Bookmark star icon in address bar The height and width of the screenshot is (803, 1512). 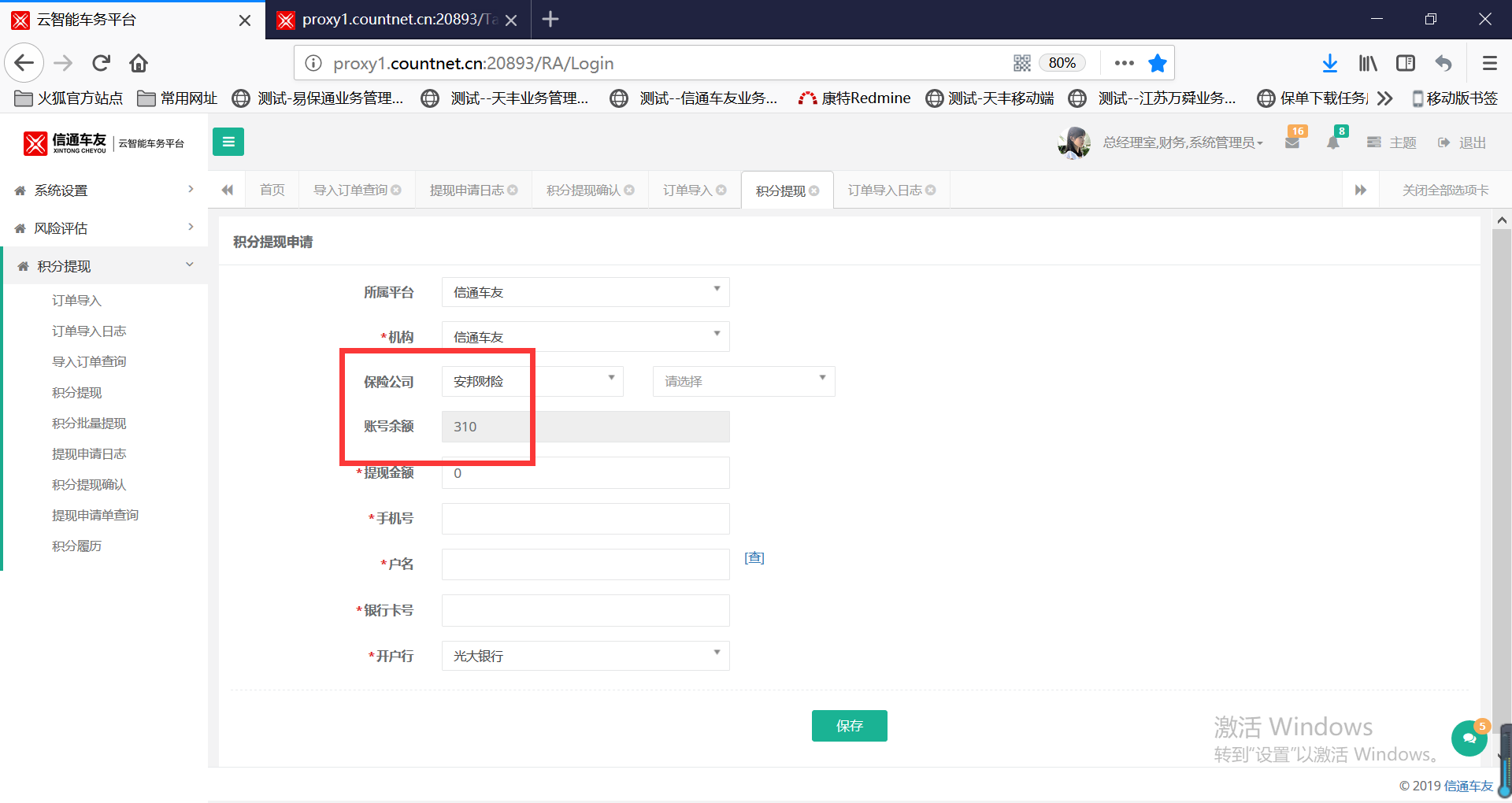(1157, 63)
